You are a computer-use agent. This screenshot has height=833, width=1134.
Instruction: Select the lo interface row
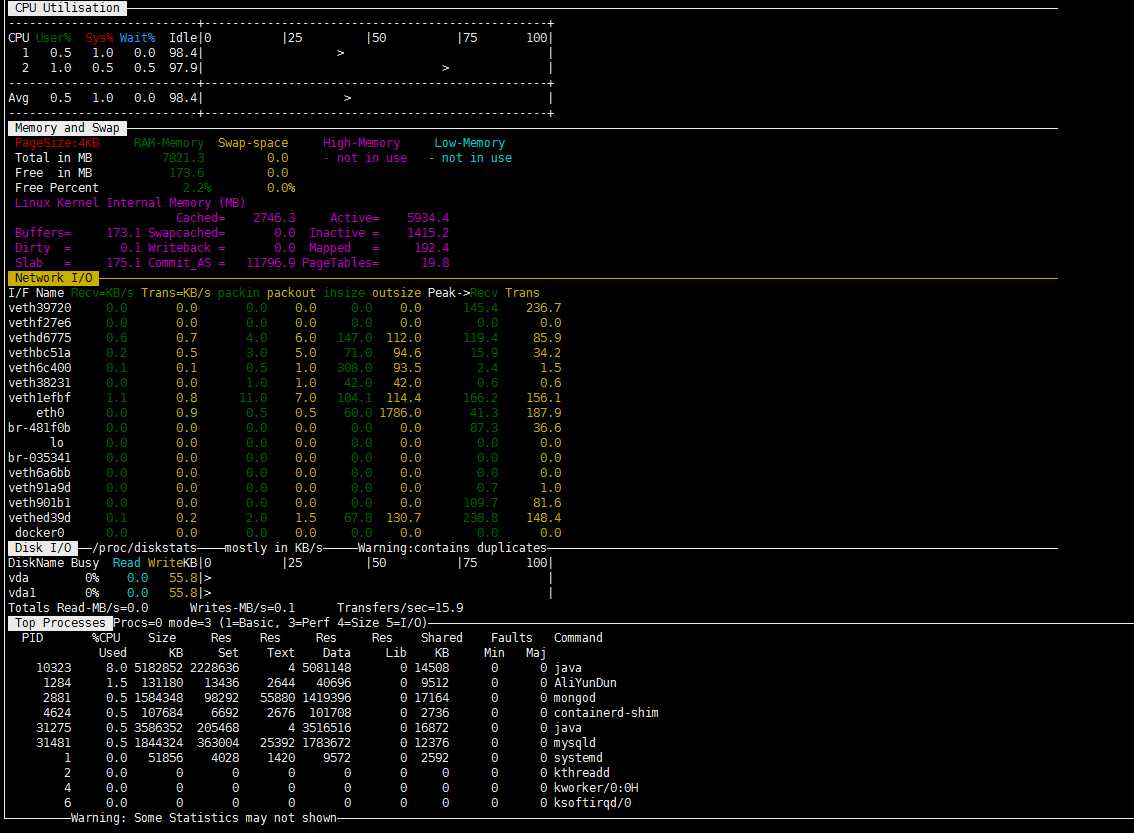click(x=284, y=443)
